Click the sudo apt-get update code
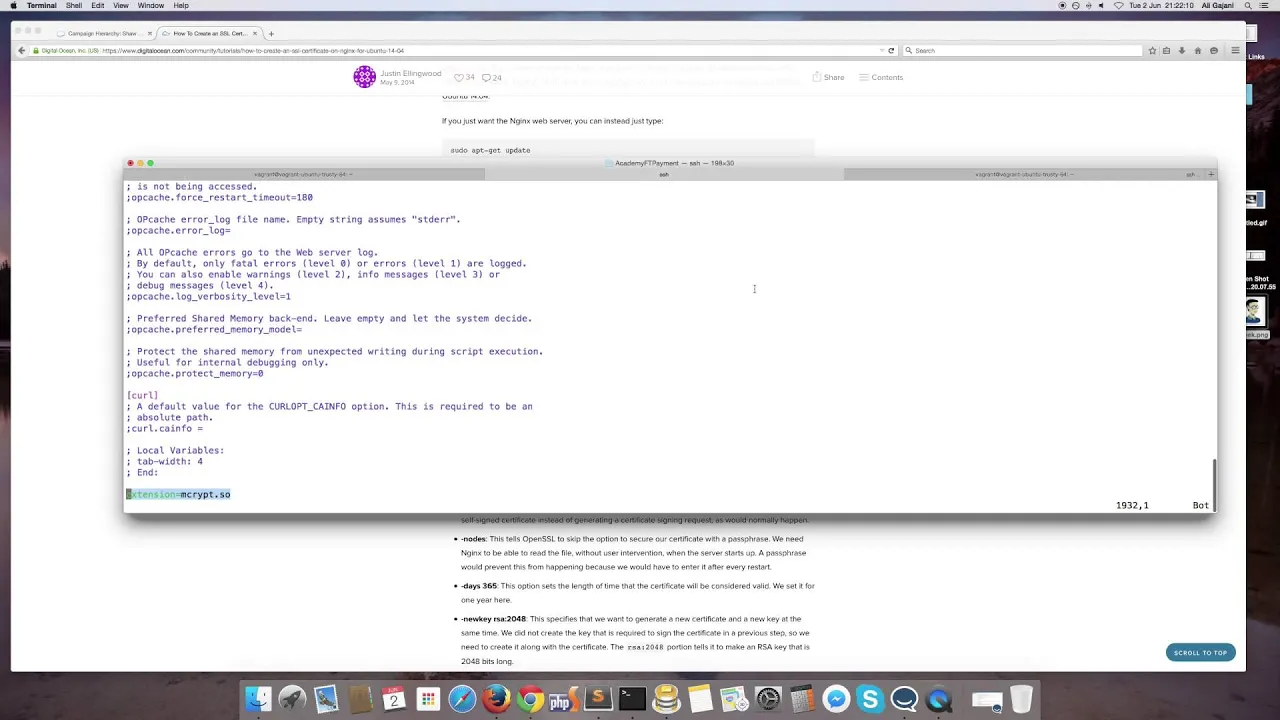1280x720 pixels. (x=490, y=150)
